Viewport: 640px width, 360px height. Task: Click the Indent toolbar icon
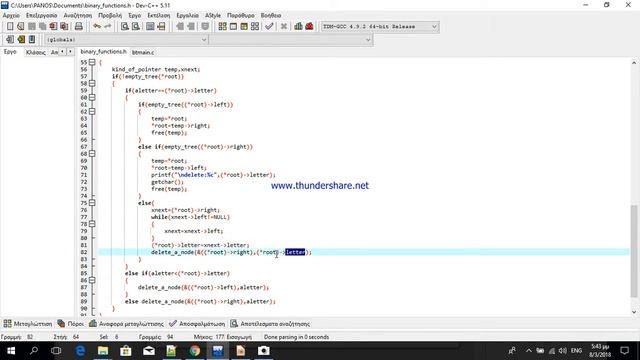pyautogui.click(x=180, y=27)
